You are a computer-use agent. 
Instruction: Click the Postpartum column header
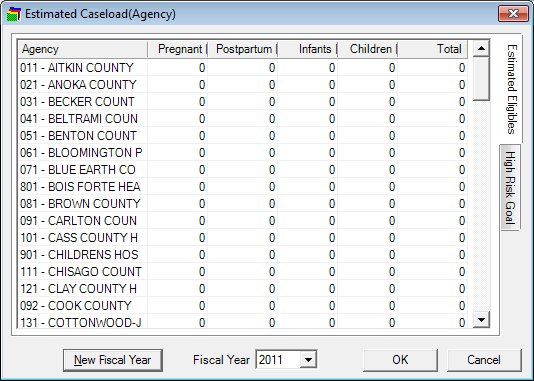(242, 49)
